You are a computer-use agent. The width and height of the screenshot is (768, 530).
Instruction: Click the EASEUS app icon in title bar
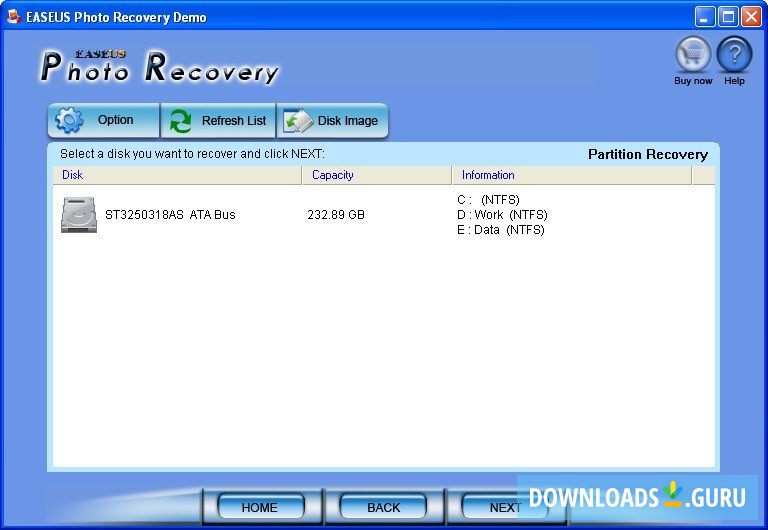pos(14,17)
